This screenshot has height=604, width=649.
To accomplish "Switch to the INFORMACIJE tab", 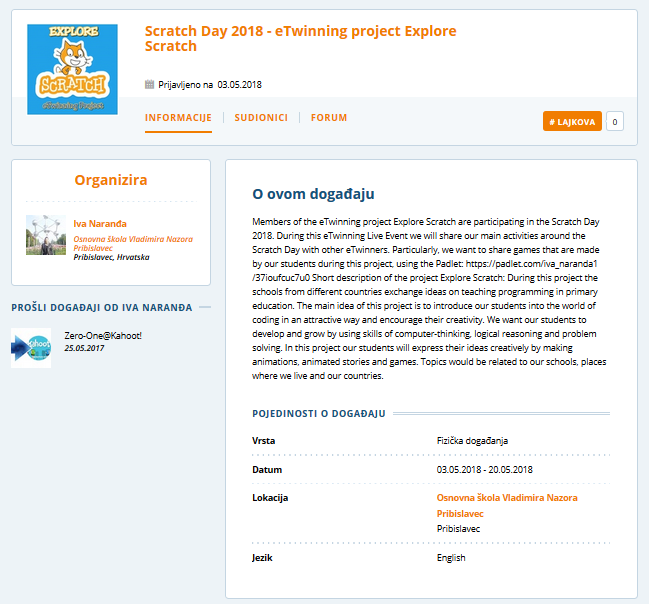I will [x=178, y=118].
